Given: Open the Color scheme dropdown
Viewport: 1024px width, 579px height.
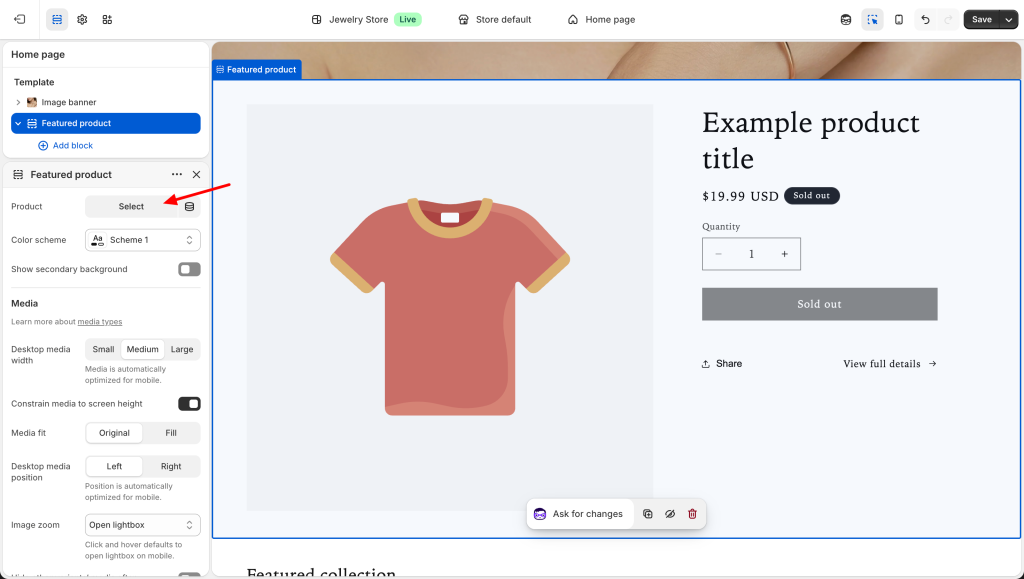Looking at the screenshot, I should pos(142,240).
